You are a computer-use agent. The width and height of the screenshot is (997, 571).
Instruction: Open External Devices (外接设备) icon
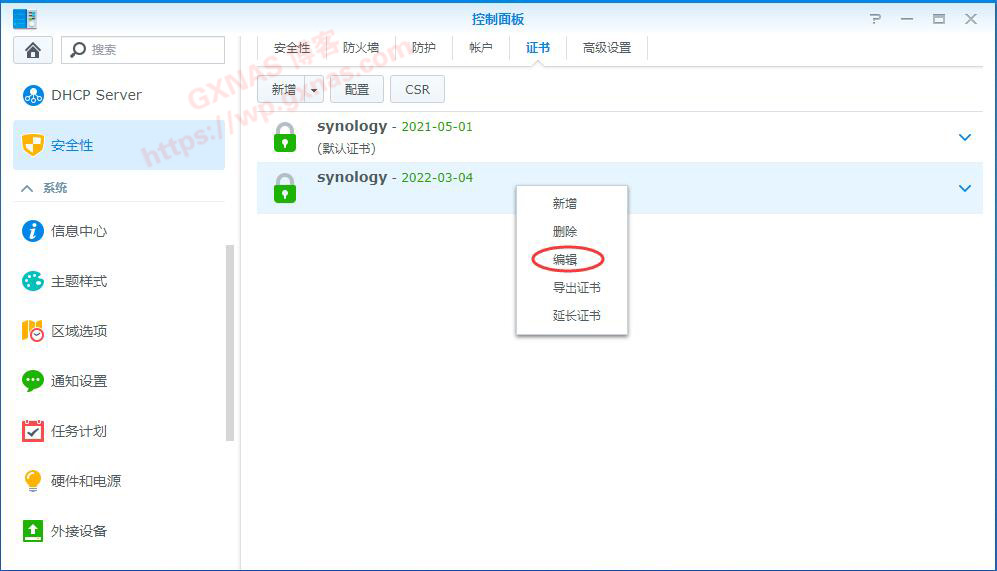pos(33,531)
